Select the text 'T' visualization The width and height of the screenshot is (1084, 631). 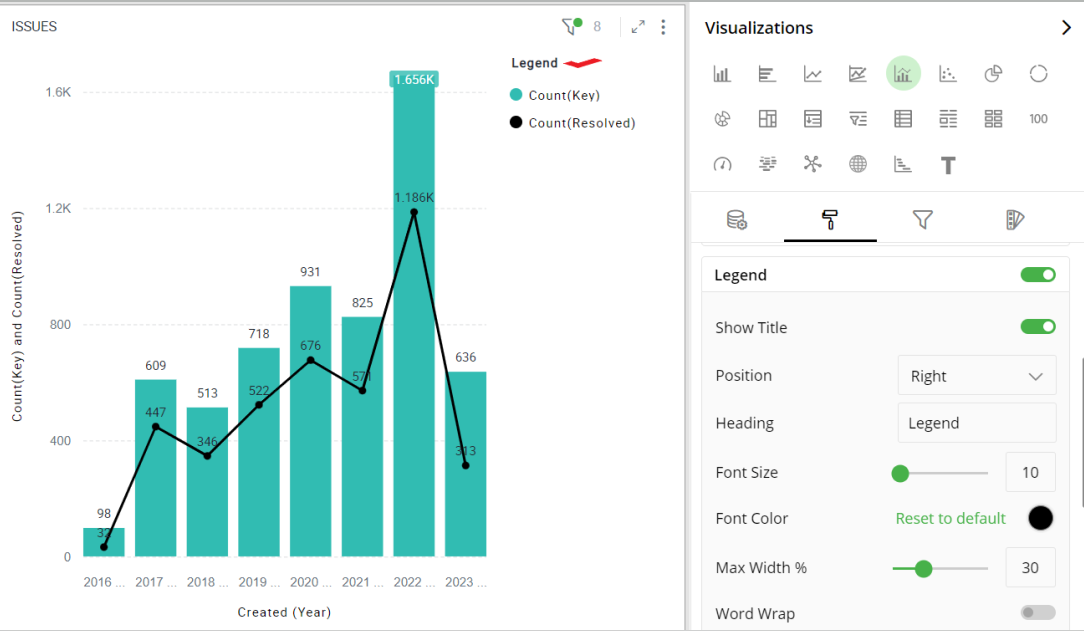coord(948,165)
